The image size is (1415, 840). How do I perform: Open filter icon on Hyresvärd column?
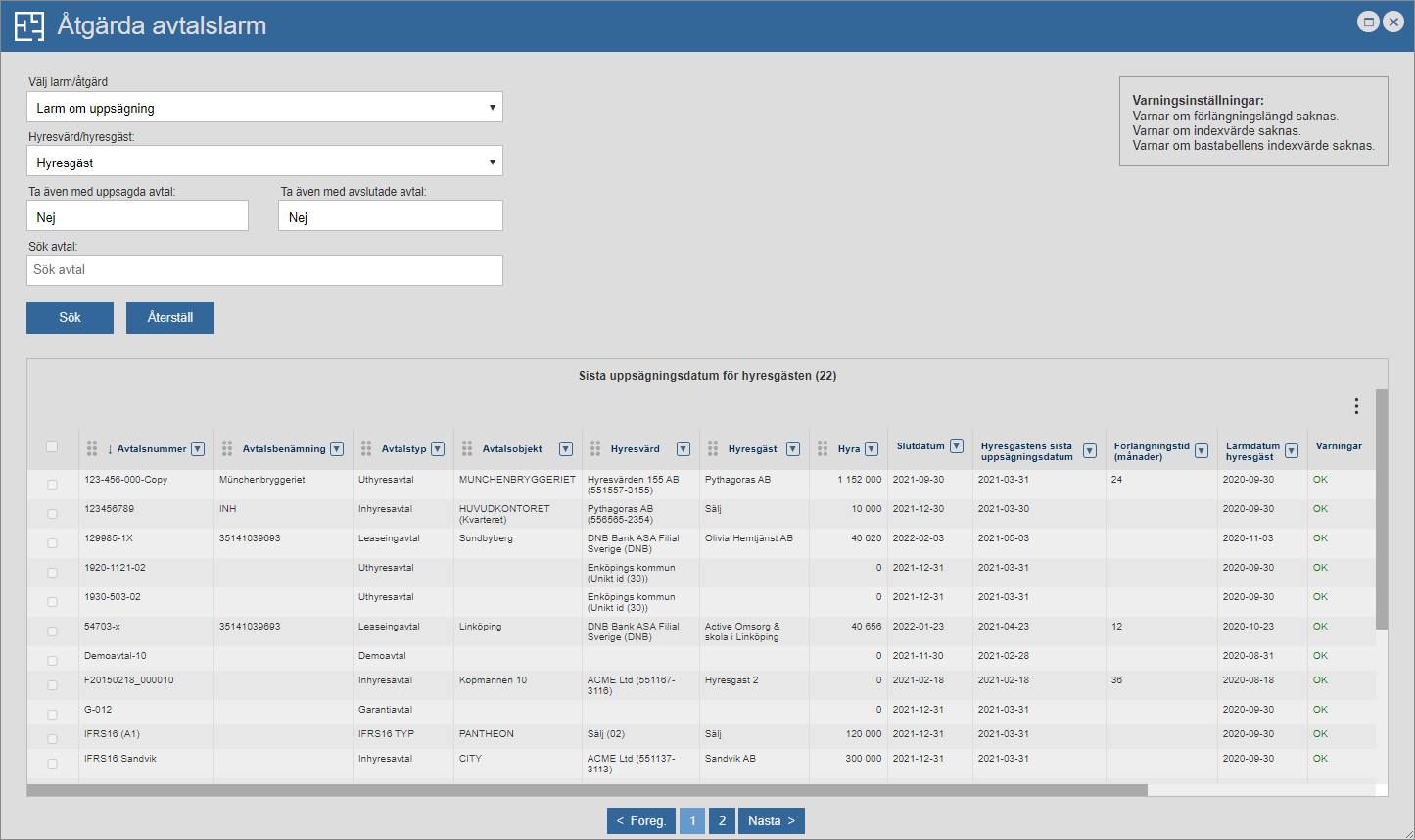coord(684,449)
